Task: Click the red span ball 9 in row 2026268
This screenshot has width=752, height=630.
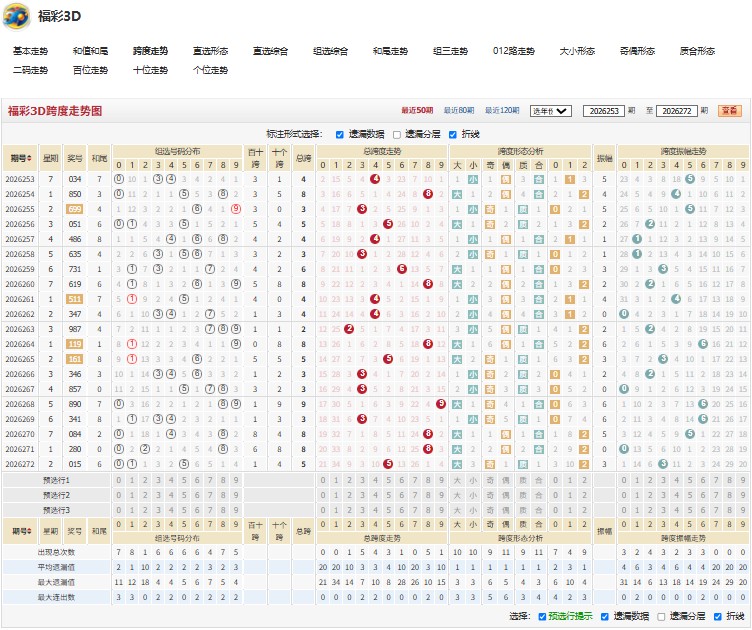Action: [x=441, y=404]
